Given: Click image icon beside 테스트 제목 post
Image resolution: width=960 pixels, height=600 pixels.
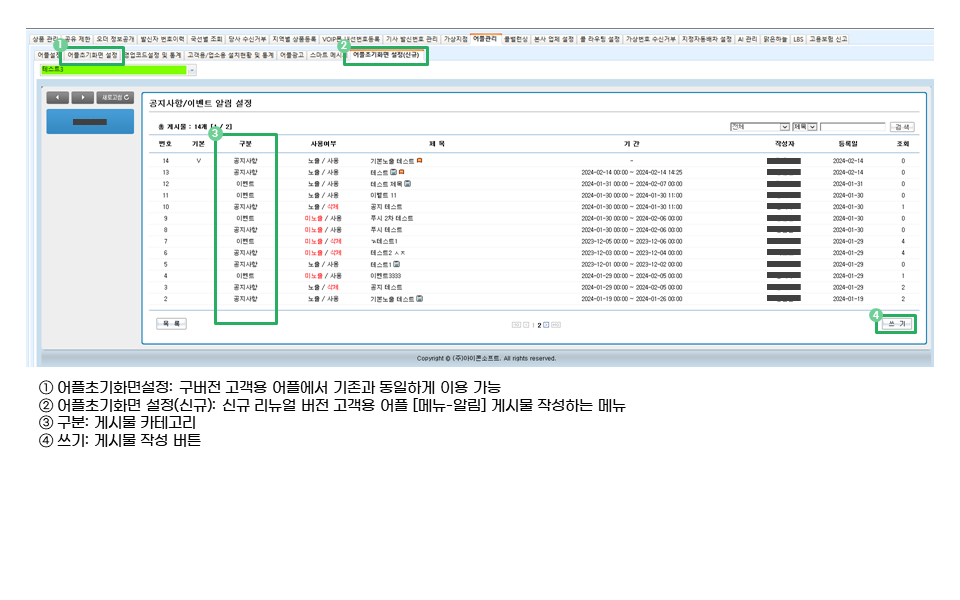Looking at the screenshot, I should tap(408, 184).
